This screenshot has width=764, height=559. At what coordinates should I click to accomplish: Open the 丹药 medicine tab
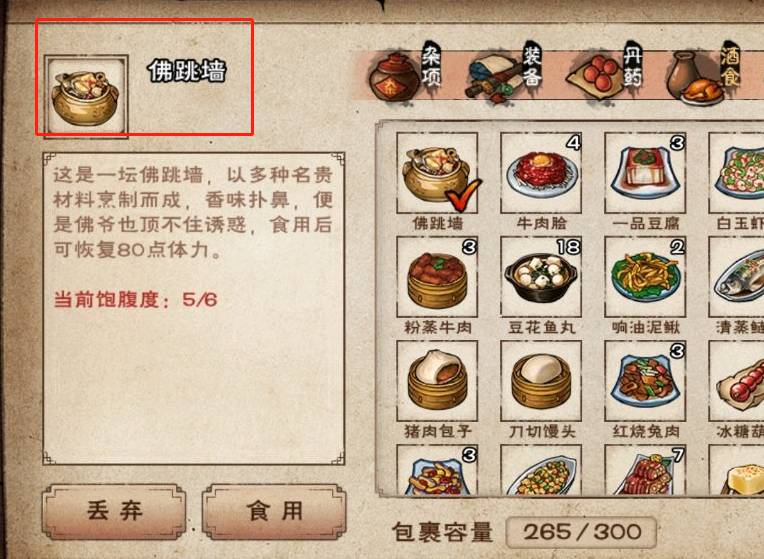coord(605,72)
